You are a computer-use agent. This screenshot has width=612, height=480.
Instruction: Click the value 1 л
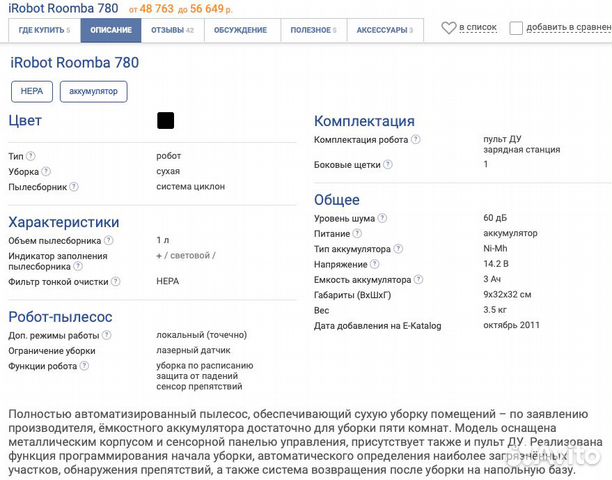coord(163,240)
